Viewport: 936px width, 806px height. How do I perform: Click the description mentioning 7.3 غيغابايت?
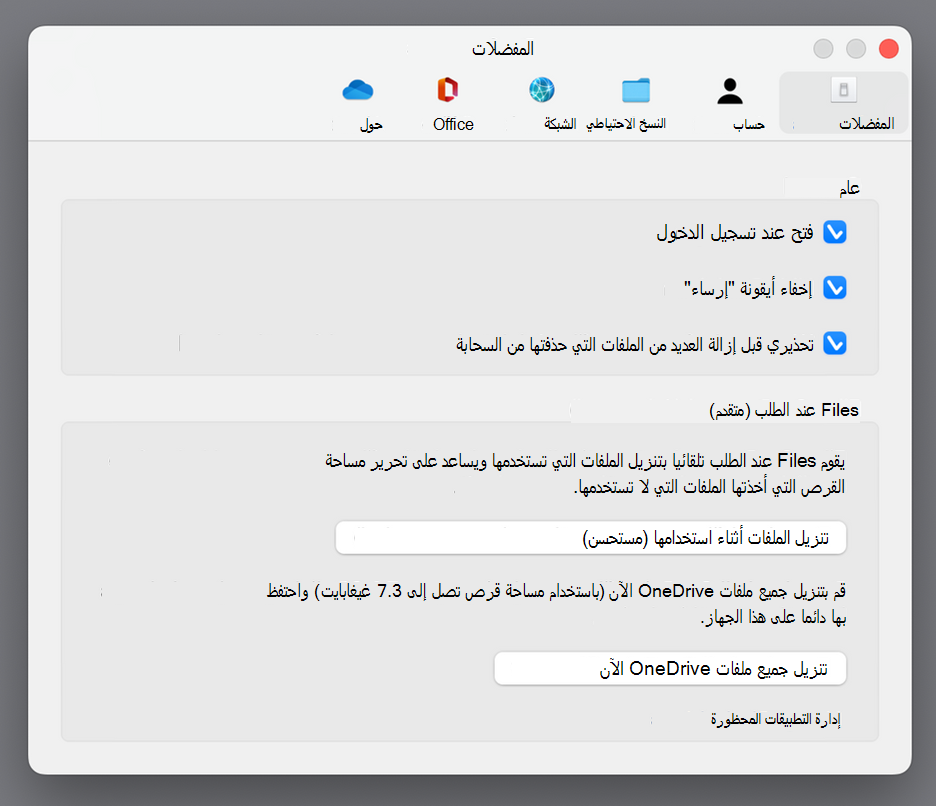pyautogui.click(x=556, y=604)
